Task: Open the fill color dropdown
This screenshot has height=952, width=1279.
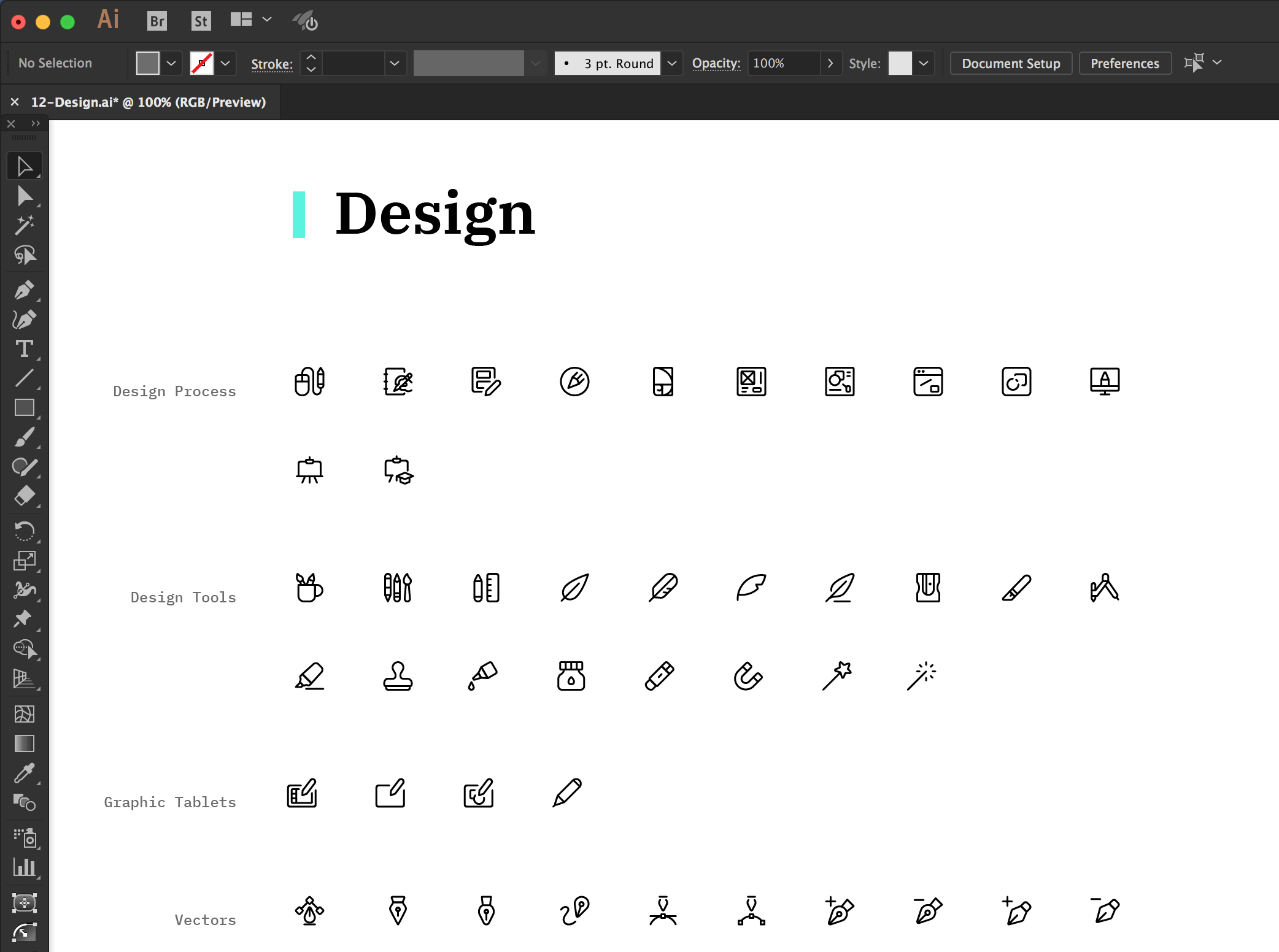Action: click(x=171, y=63)
